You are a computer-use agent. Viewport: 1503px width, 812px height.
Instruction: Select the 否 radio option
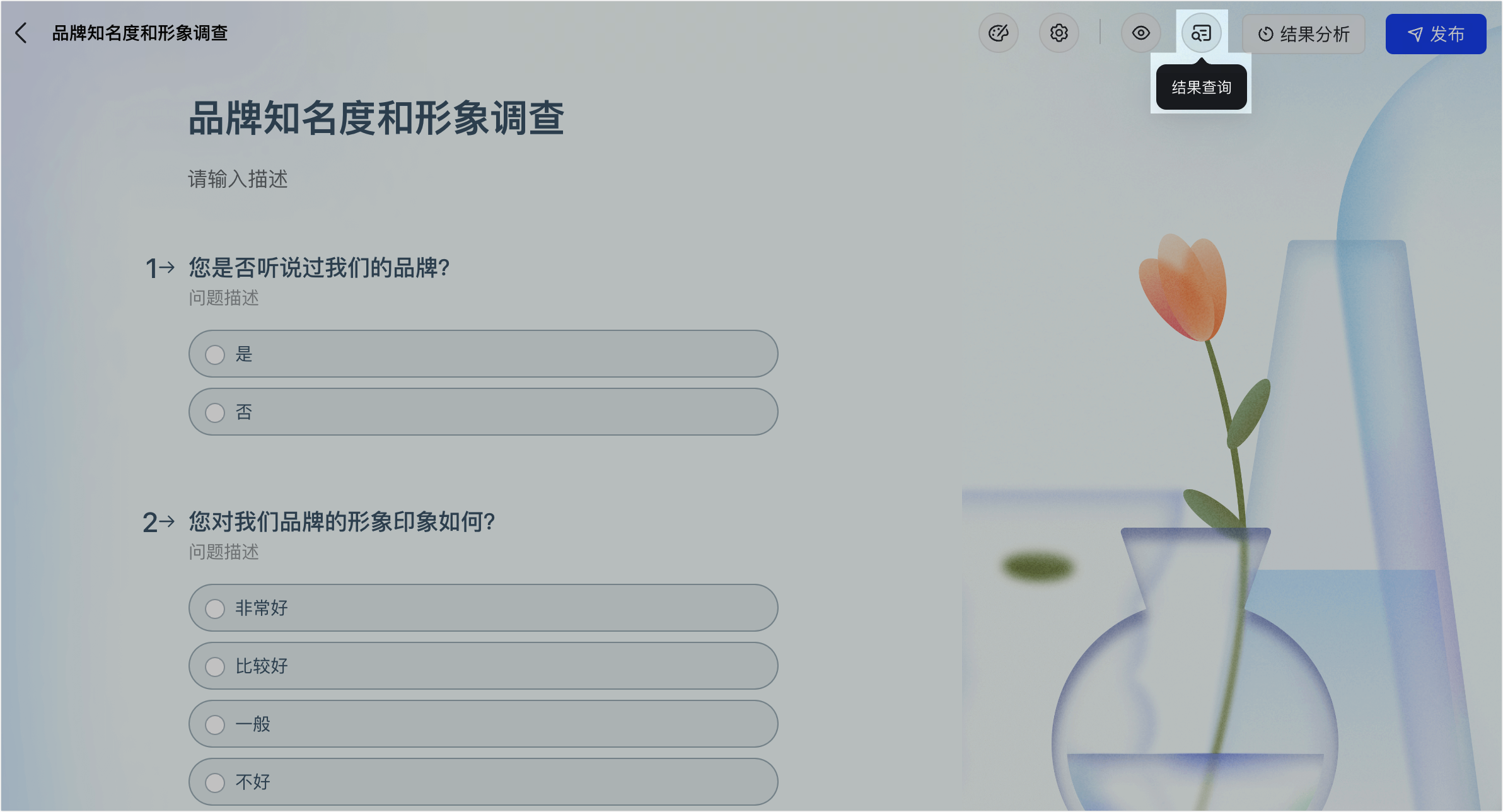pos(483,412)
